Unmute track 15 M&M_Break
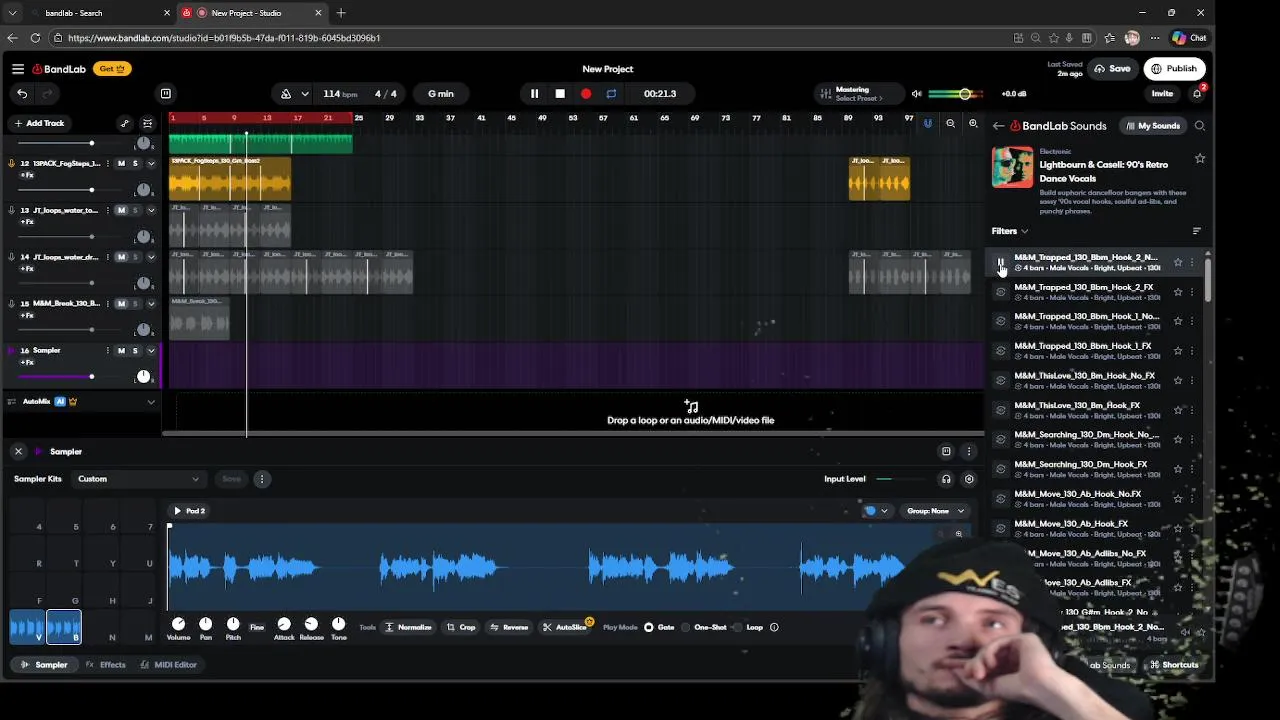The width and height of the screenshot is (1280, 720). (x=121, y=304)
